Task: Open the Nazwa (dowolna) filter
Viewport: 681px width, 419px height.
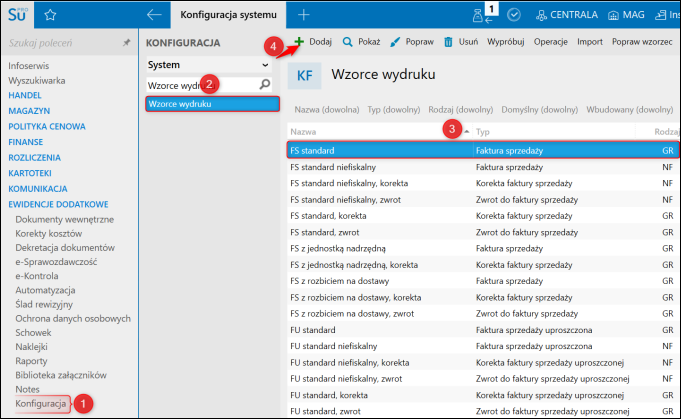Action: click(x=327, y=110)
